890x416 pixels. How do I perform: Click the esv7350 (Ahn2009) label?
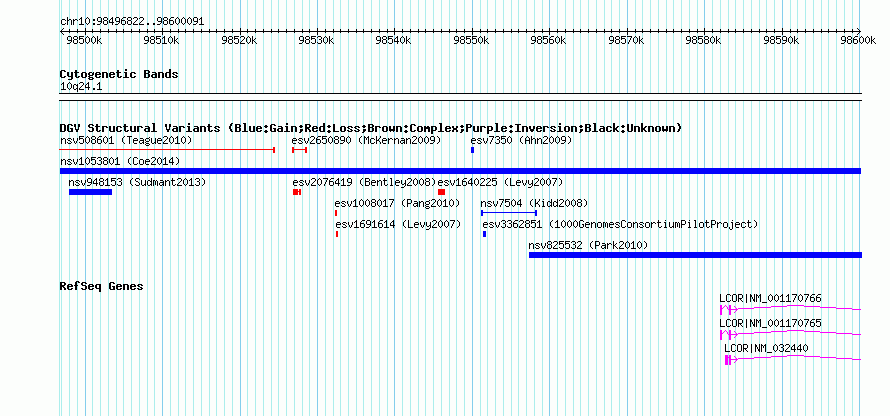(x=521, y=140)
